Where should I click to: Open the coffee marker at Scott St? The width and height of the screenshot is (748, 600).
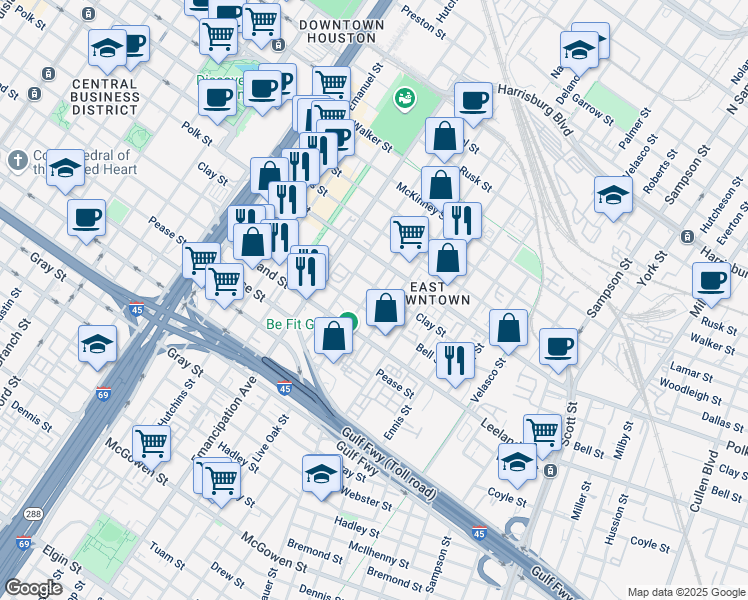pyautogui.click(x=559, y=347)
